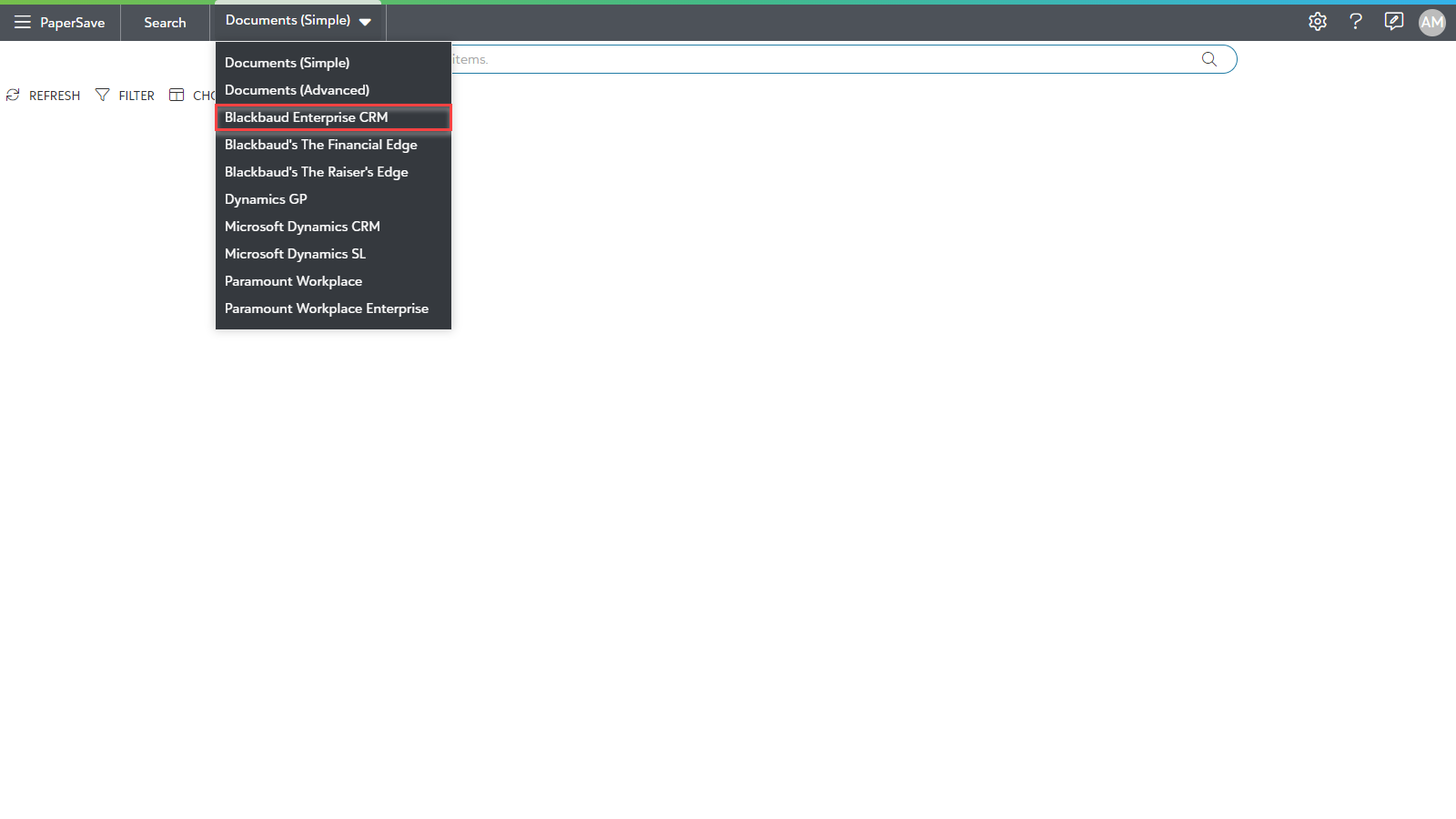Viewport: 1456px width, 819px height.
Task: Pick Blackbaud's The Raiser's Edge
Action: pos(316,172)
